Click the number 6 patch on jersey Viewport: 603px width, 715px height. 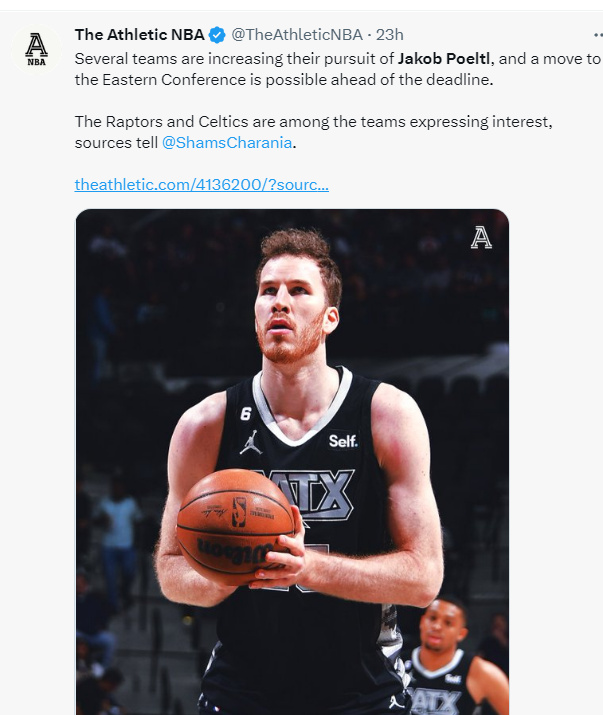(246, 414)
